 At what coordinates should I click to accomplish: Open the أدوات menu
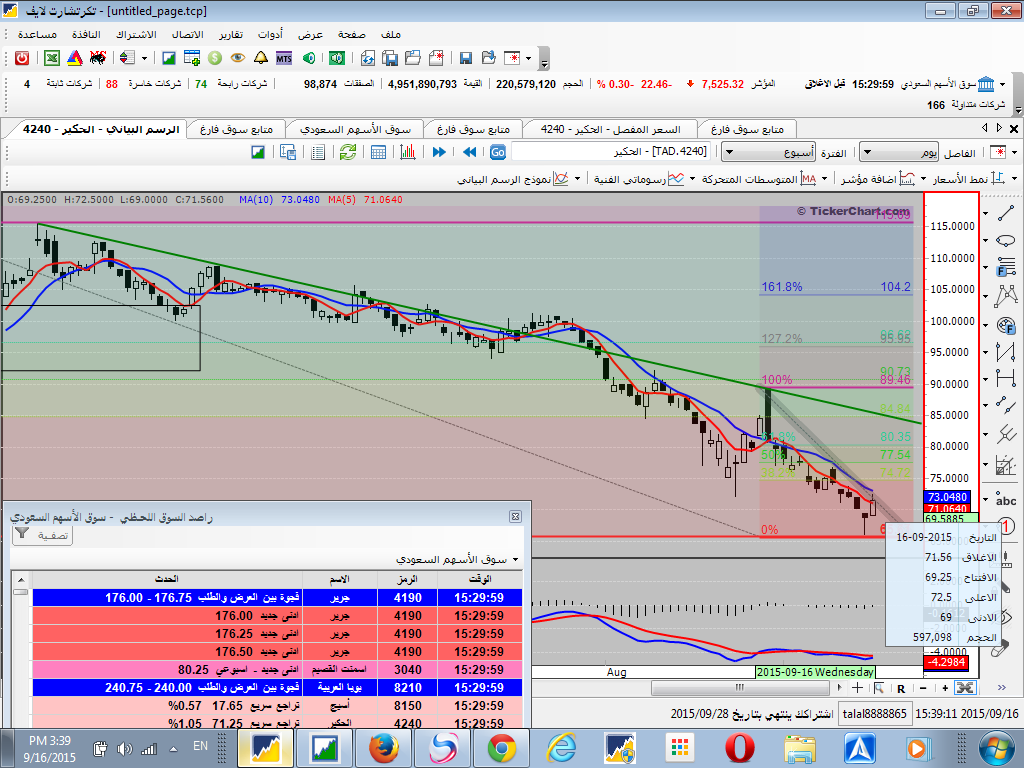[270, 35]
